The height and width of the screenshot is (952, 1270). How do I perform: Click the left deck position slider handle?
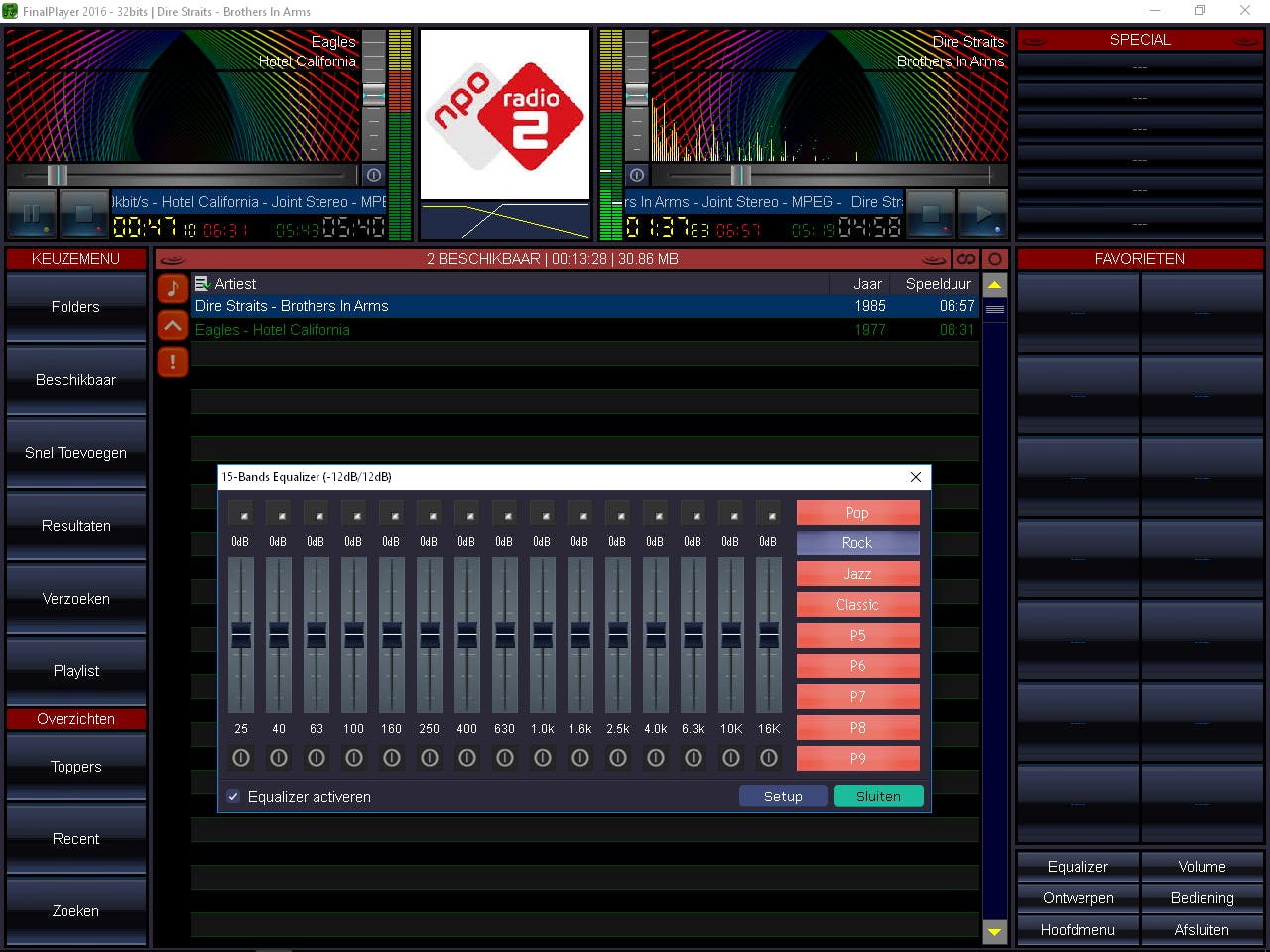tap(58, 176)
